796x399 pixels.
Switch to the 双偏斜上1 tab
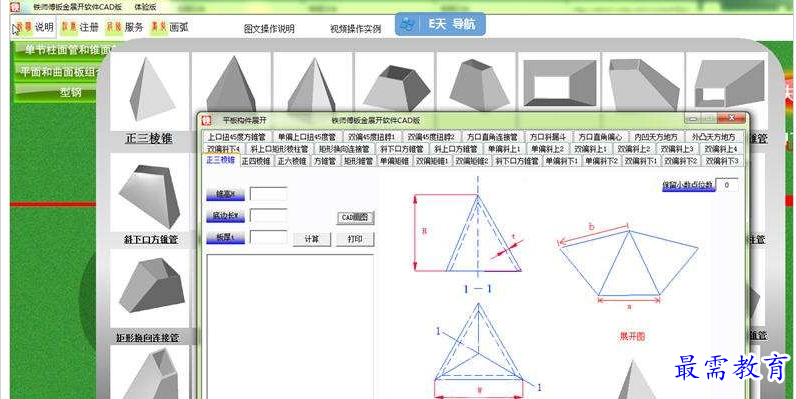click(590, 149)
